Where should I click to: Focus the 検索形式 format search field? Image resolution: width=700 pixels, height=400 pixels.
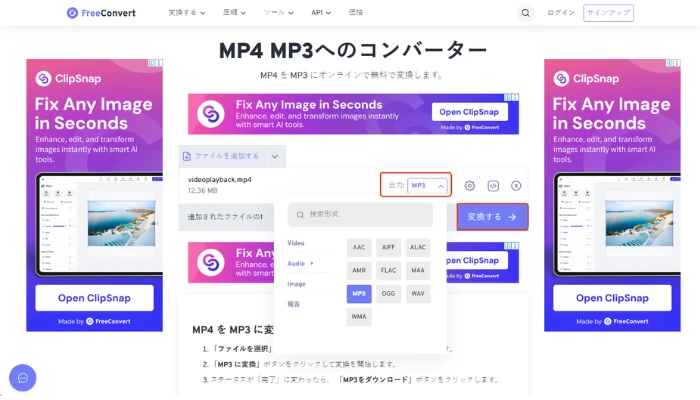[x=360, y=215]
